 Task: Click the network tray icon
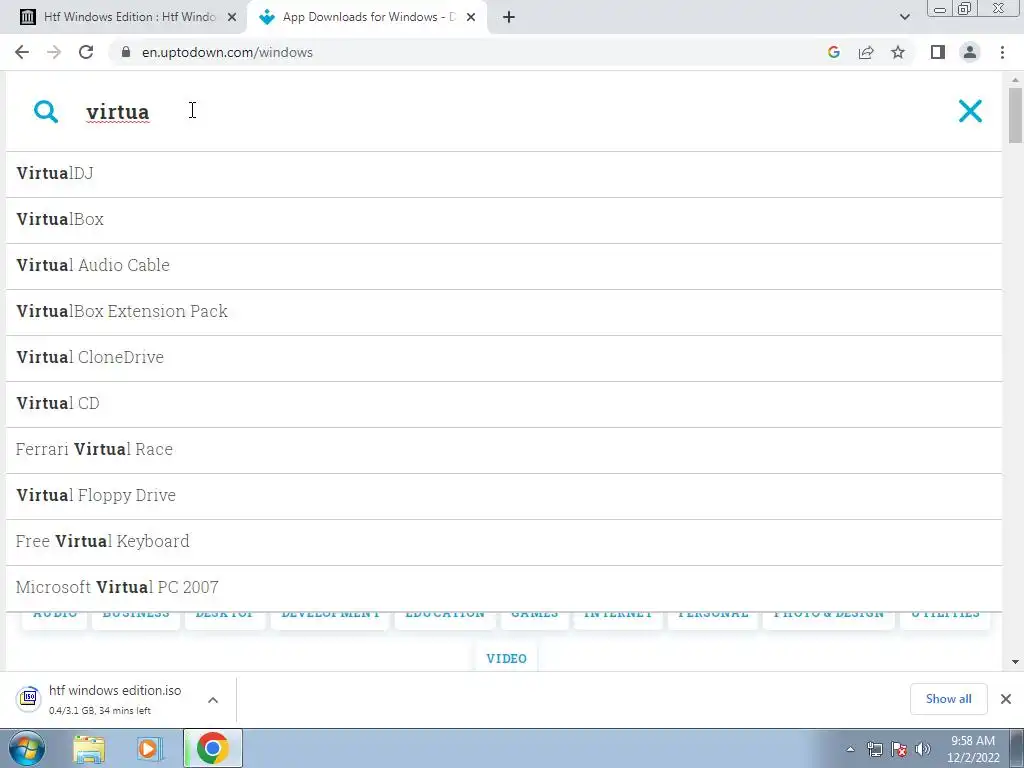pyautogui.click(x=874, y=749)
